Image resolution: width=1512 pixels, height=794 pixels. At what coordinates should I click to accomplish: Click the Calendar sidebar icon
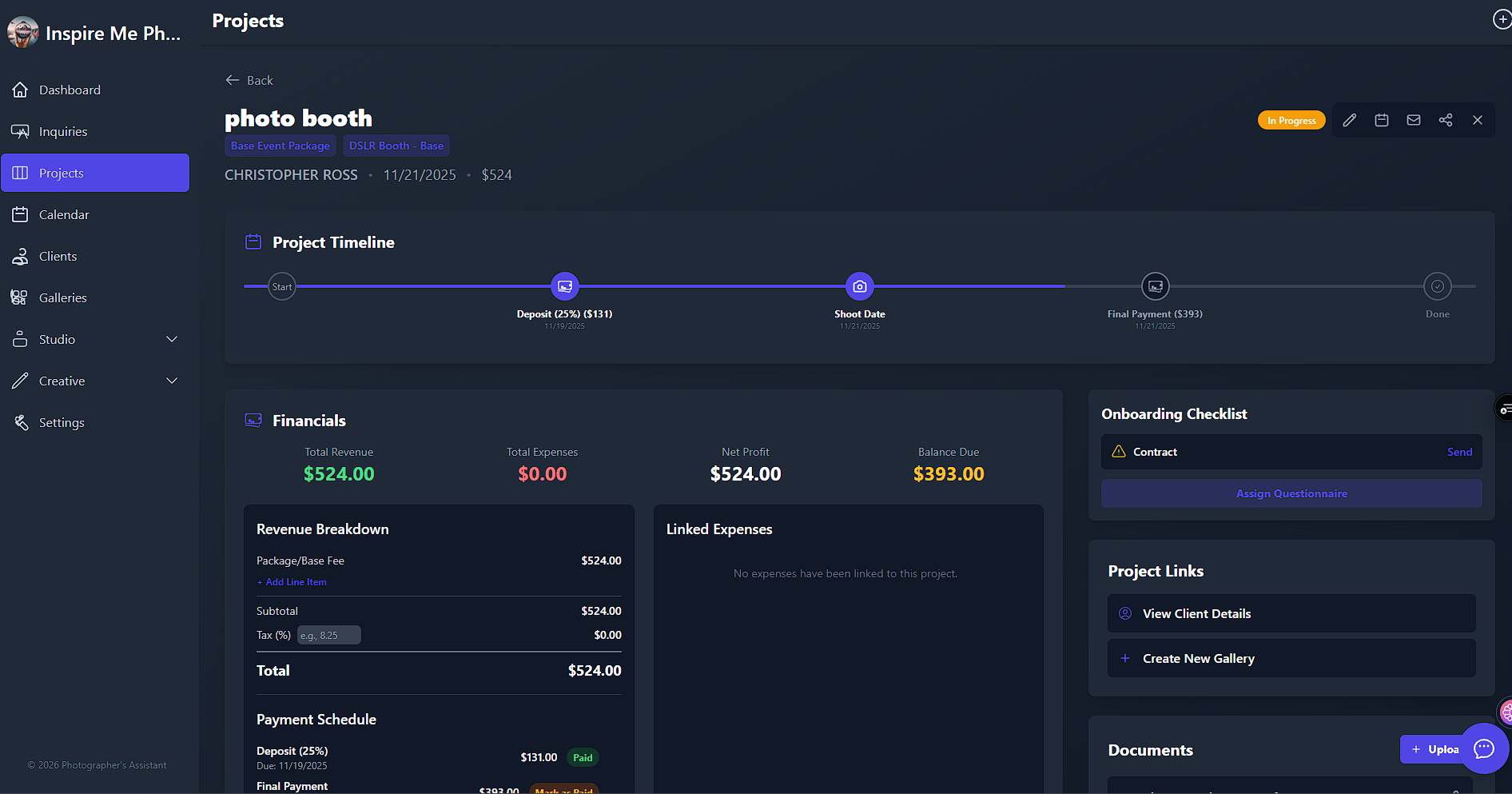coord(20,214)
